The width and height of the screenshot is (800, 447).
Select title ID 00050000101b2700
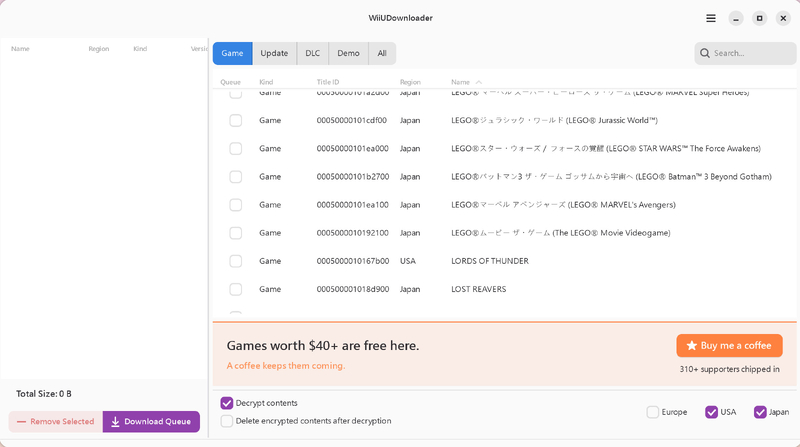pos(353,177)
